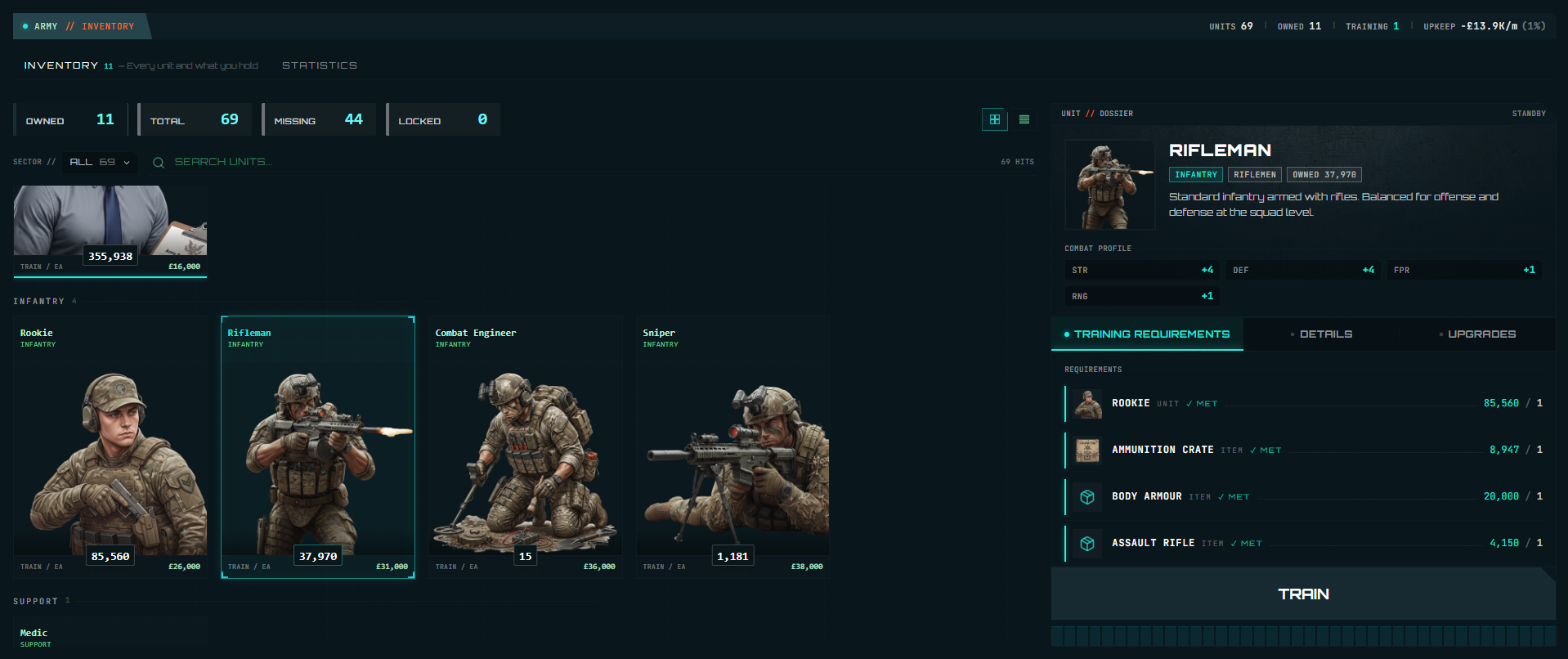Switch to the Details tab

pyautogui.click(x=1321, y=334)
